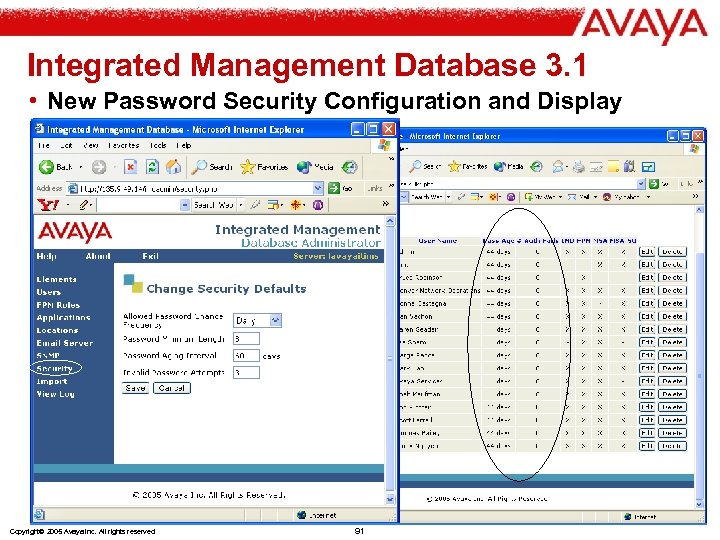
Task: Open Media in the front window toolbar
Action: point(315,167)
